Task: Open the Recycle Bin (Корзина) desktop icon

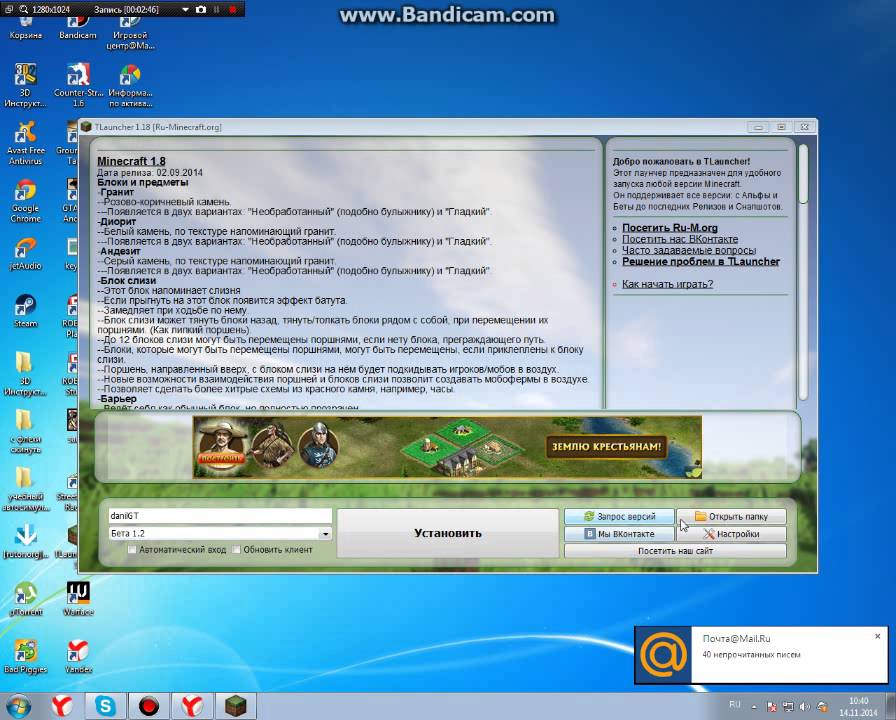Action: point(26,29)
